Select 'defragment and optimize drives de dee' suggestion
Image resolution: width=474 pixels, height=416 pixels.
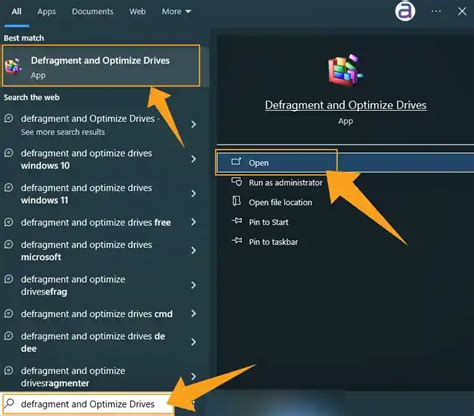pyautogui.click(x=93, y=342)
